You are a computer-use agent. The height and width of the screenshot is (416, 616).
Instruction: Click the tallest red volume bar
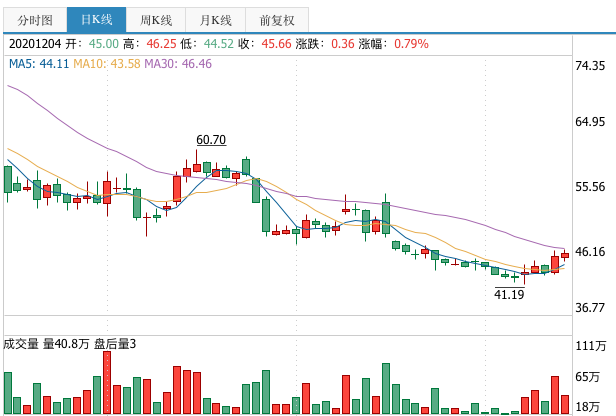(107, 383)
